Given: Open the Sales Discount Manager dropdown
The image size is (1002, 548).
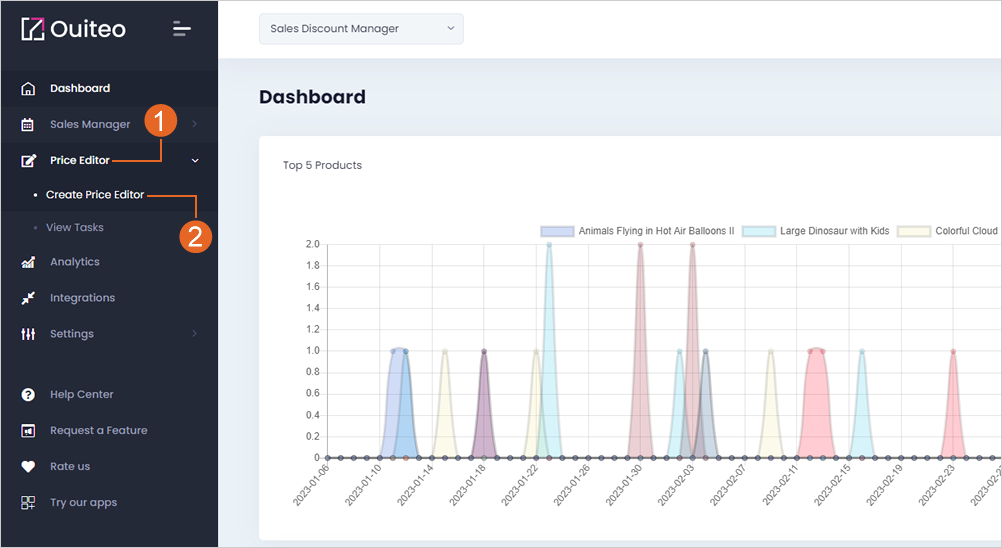Looking at the screenshot, I should point(361,29).
